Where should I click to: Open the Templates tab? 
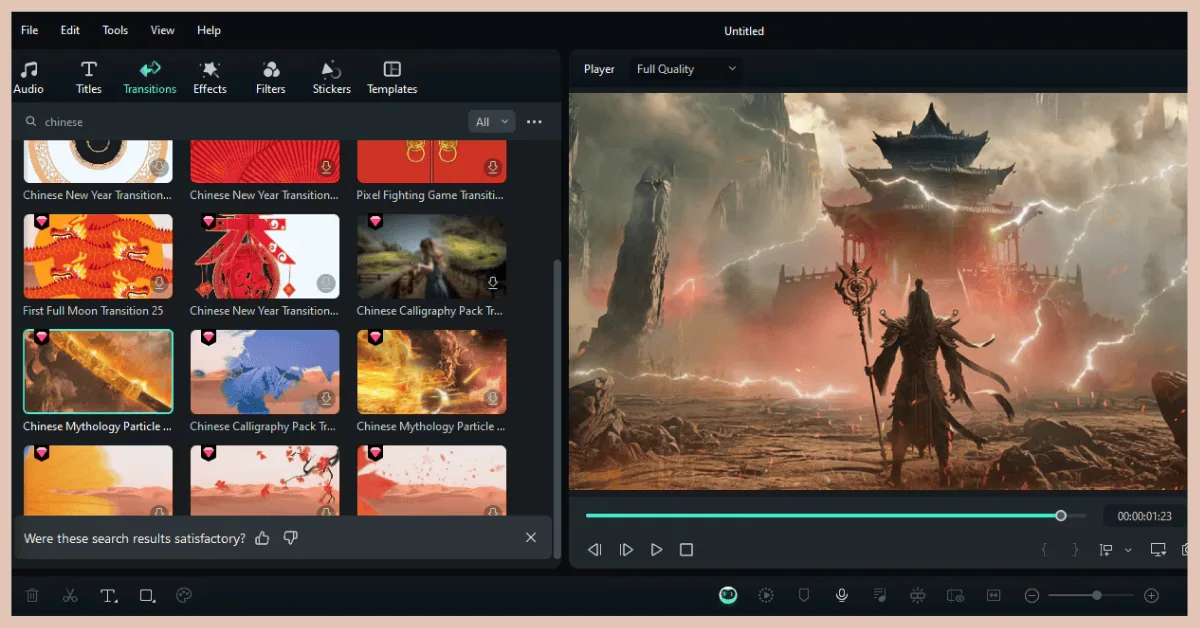(x=391, y=76)
